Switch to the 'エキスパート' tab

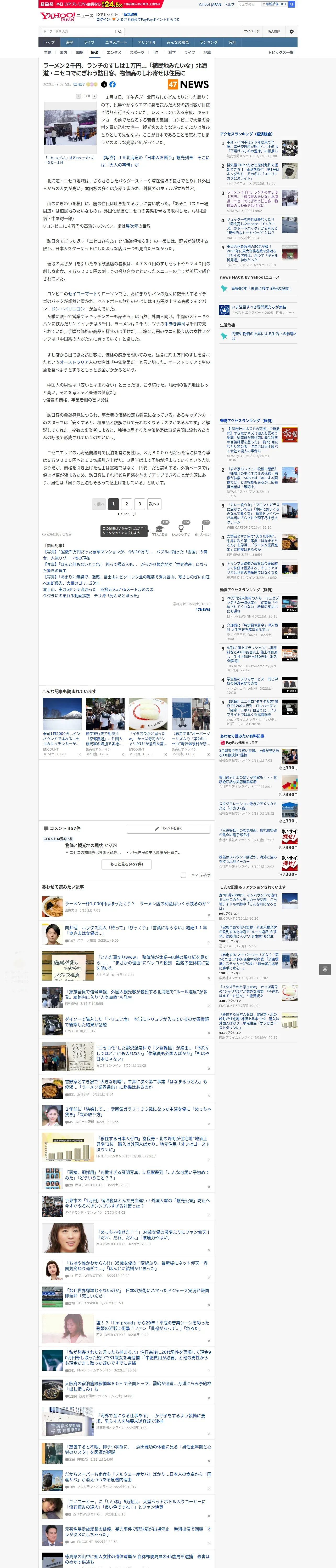pyautogui.click(x=116, y=42)
